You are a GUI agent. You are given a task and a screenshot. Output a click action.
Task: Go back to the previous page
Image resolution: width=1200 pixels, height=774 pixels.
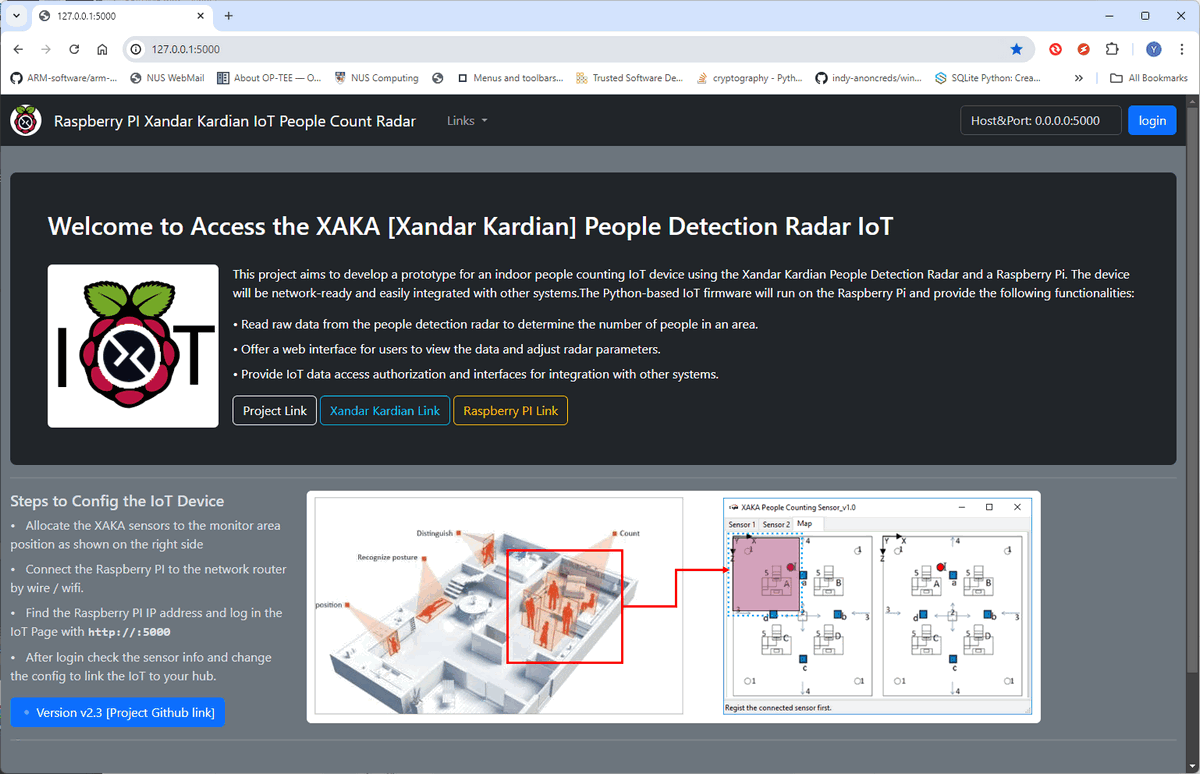(x=18, y=49)
